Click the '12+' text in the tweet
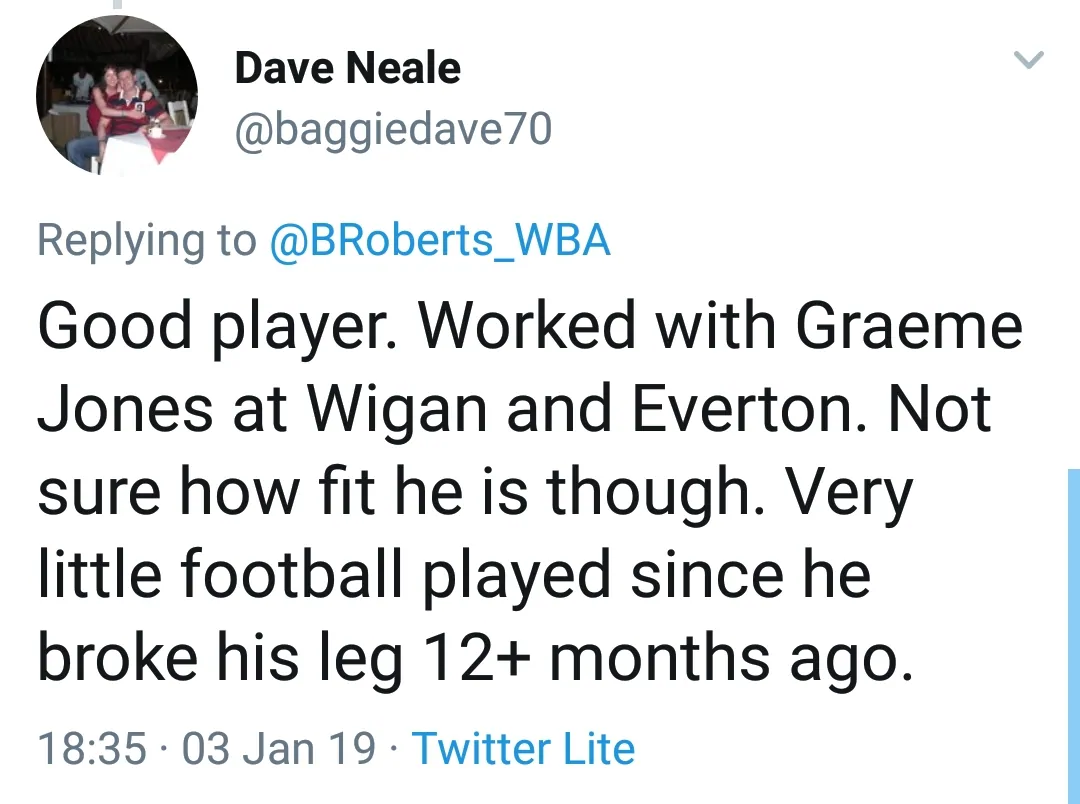The width and height of the screenshot is (1080, 804). tap(476, 658)
